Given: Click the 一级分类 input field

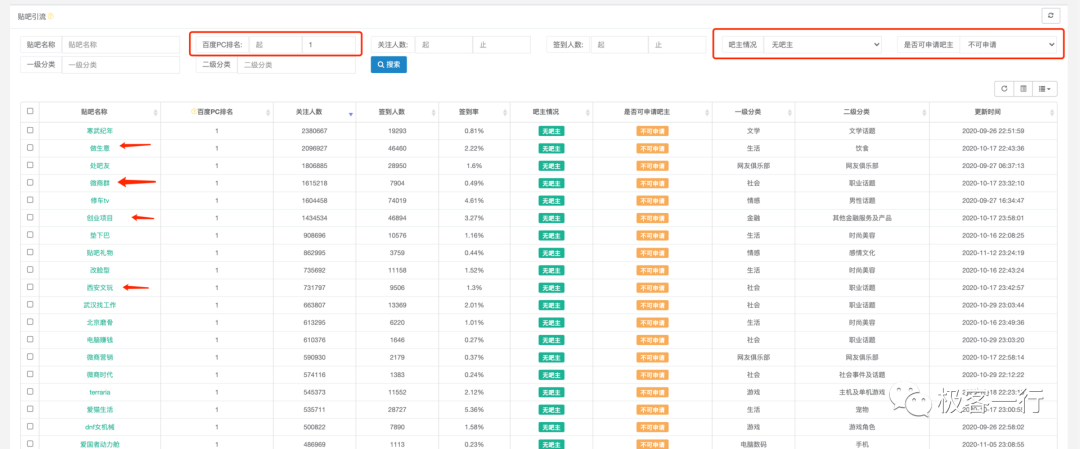Looking at the screenshot, I should [x=121, y=65].
